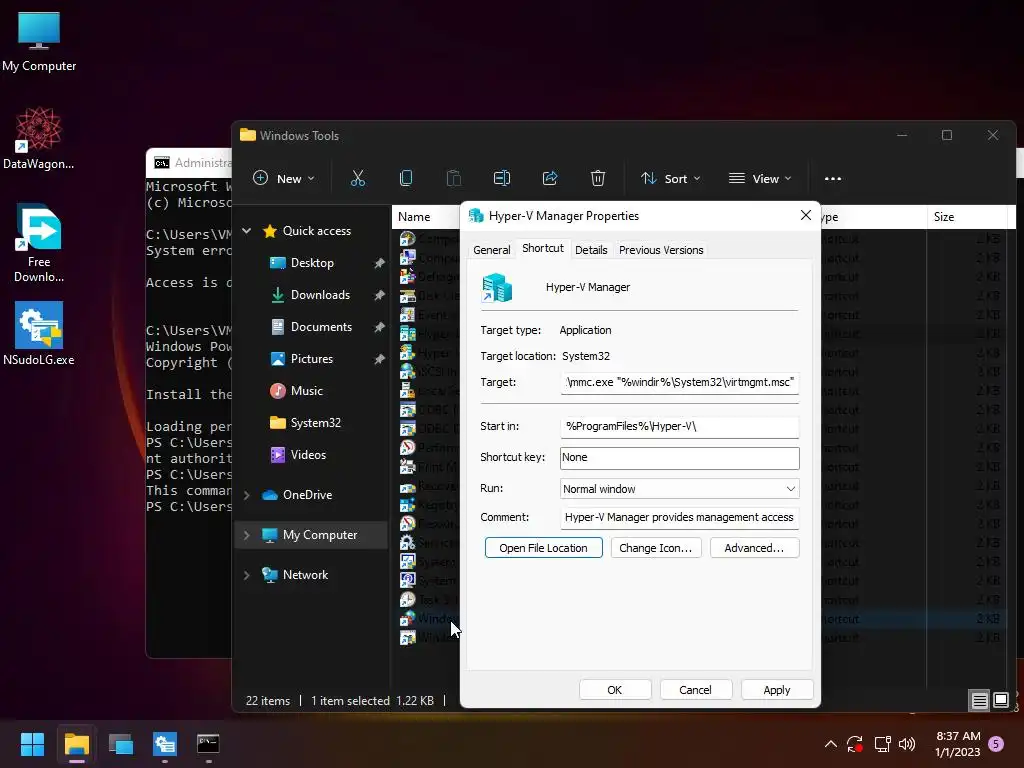Expand the My Computer tree node
This screenshot has width=1024, height=768.
(247, 535)
